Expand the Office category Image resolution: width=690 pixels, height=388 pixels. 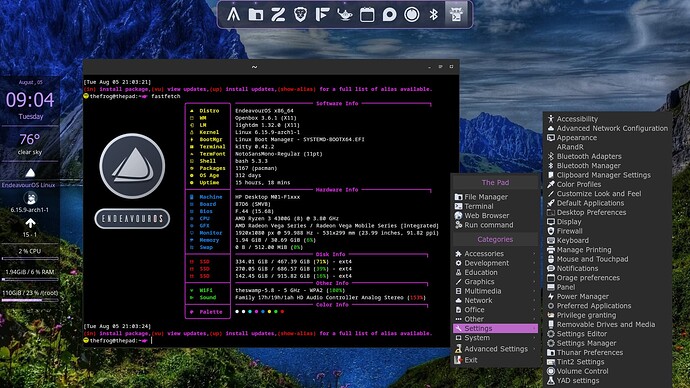tap(495, 310)
